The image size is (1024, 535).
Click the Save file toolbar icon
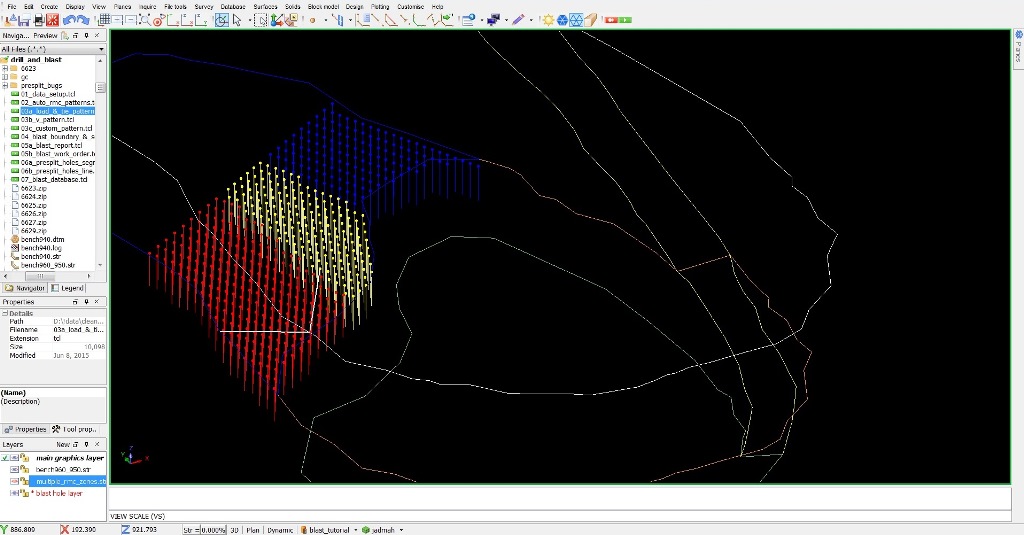24,20
